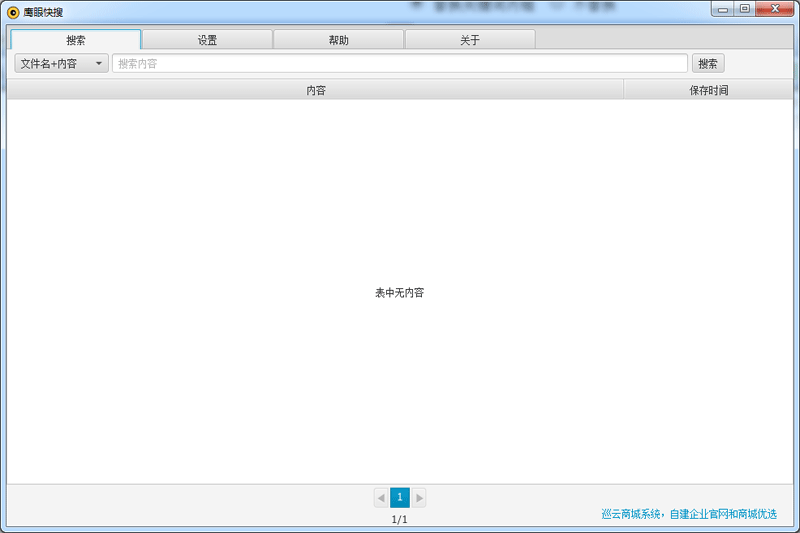800x533 pixels.
Task: Click the 鹰眼快搜 title bar text
Action: coord(43,12)
